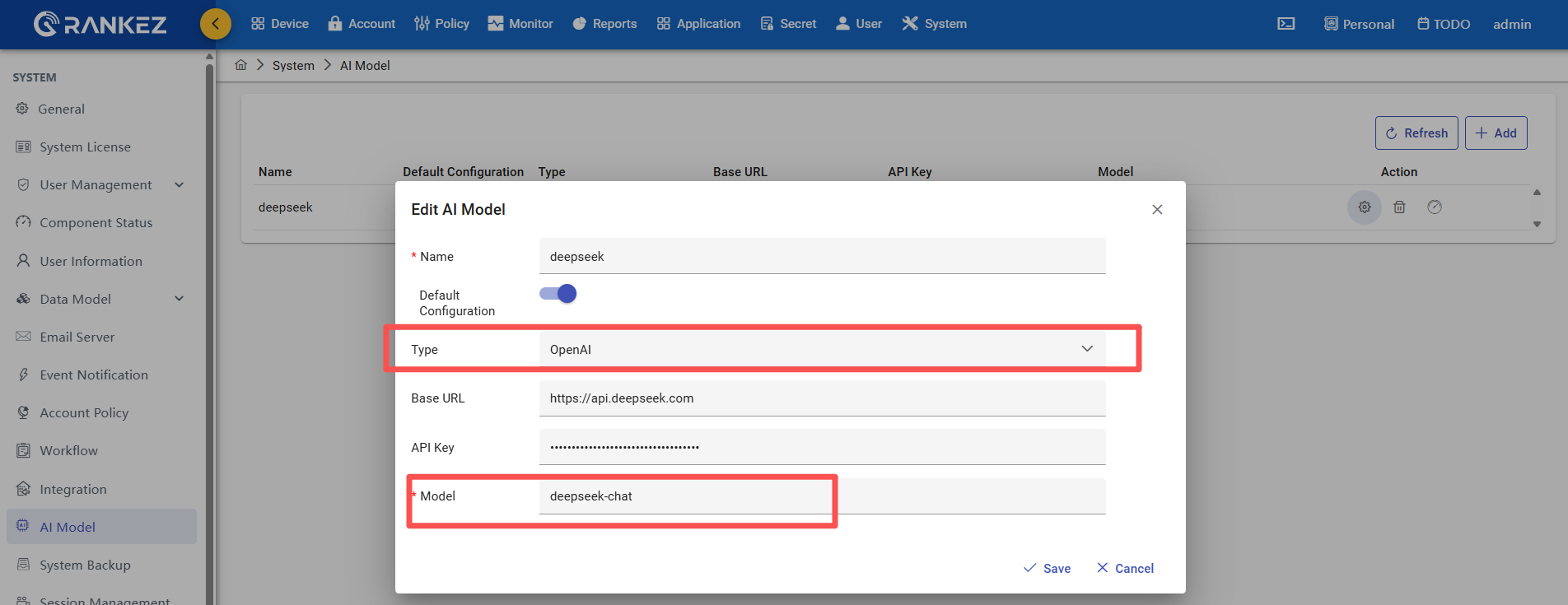Click the table scroll down arrow
The height and width of the screenshot is (605, 1568).
point(1537,224)
